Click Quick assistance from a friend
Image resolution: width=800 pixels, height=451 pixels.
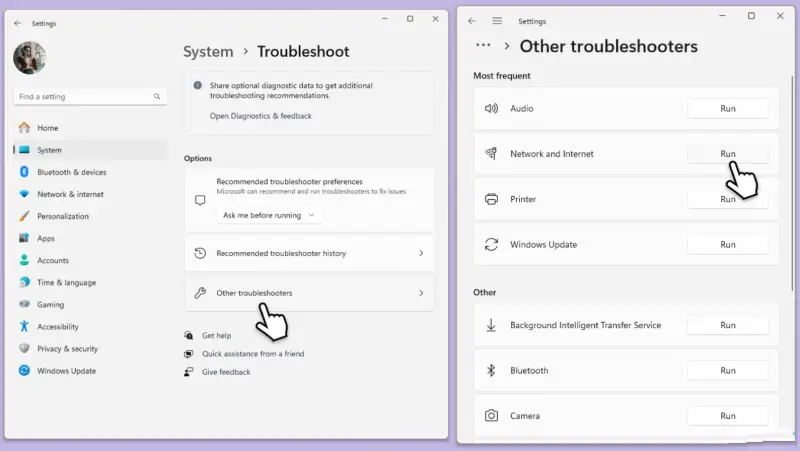coord(253,354)
